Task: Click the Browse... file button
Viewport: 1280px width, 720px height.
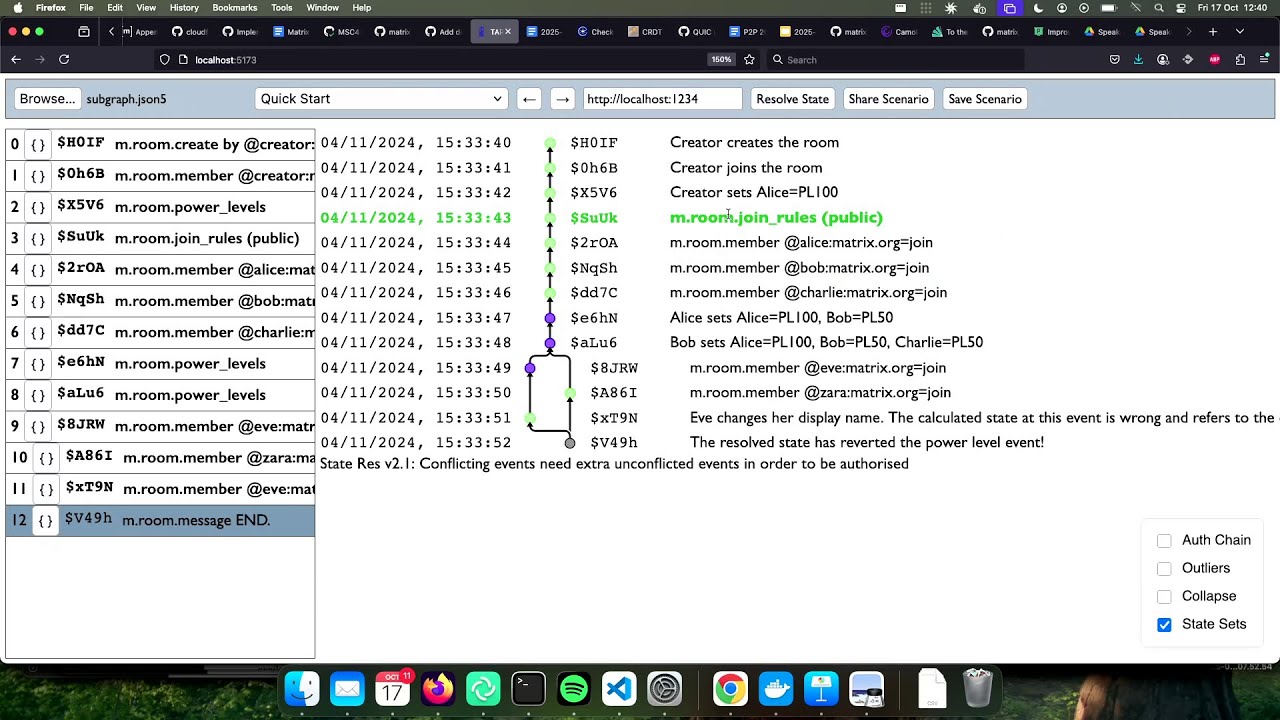Action: click(47, 99)
